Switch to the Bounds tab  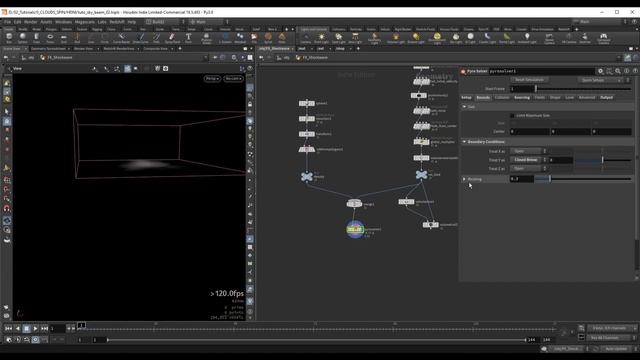[483, 98]
